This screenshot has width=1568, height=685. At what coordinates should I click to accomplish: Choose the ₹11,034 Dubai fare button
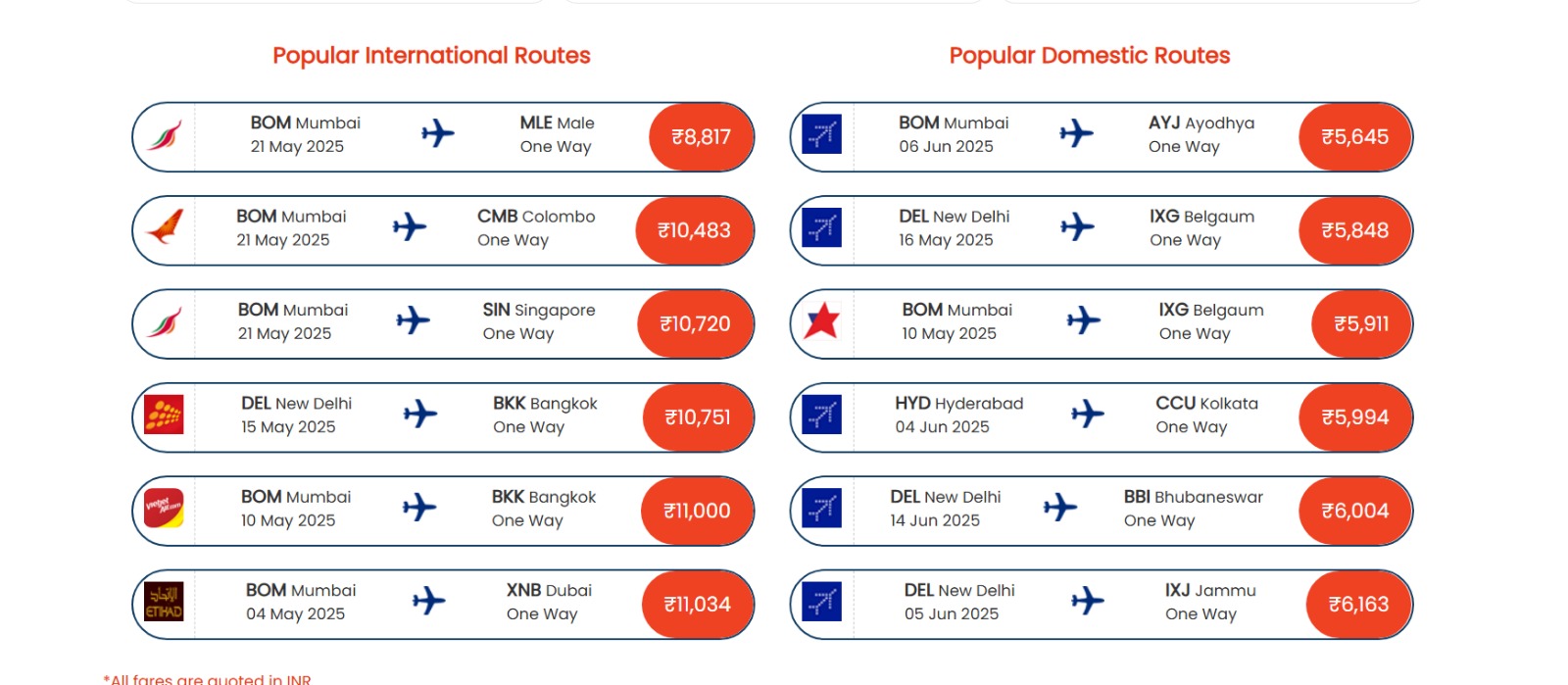pos(697,605)
